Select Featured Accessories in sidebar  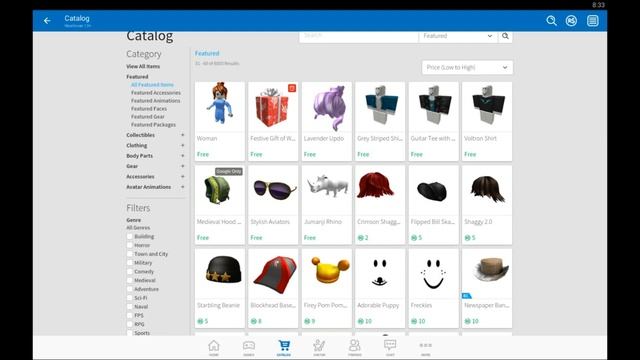point(156,93)
